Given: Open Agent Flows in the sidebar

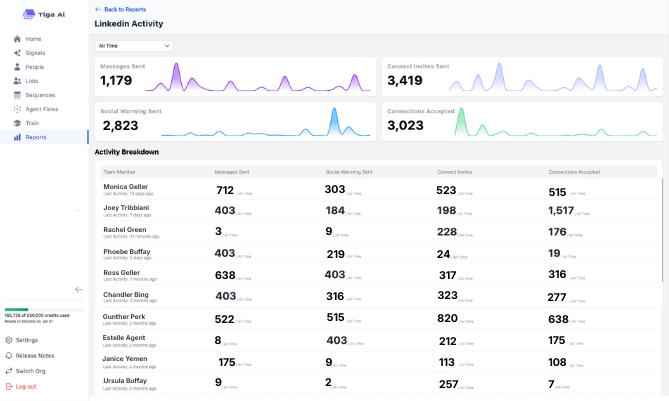Looking at the screenshot, I should (x=41, y=109).
